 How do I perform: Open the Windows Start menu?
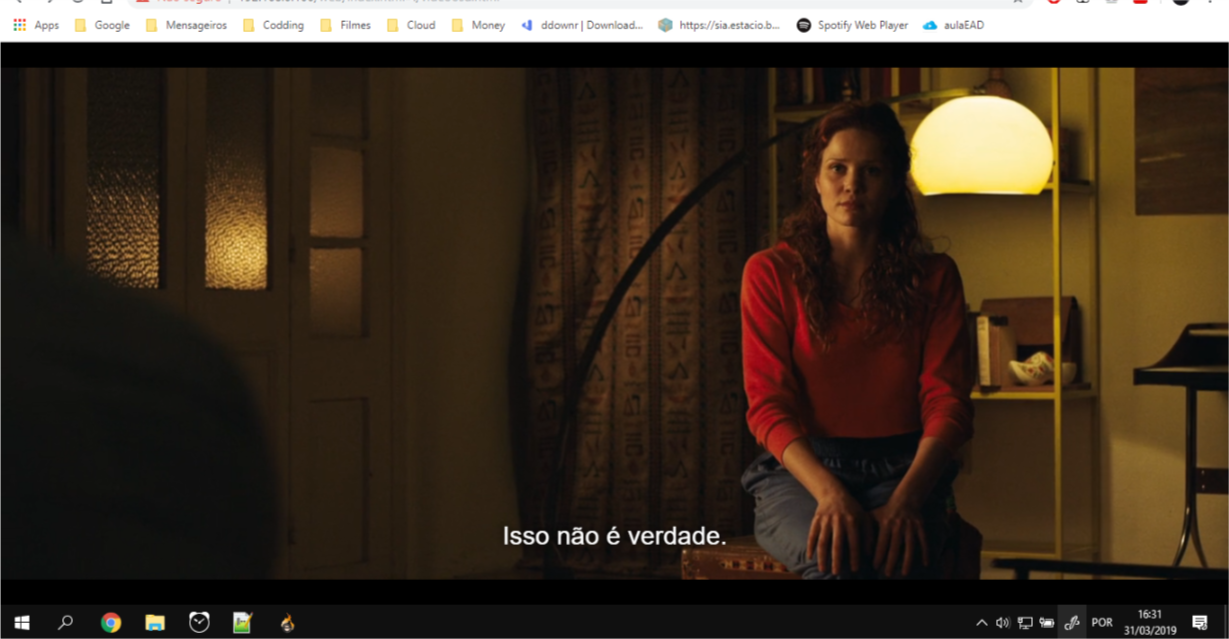pyautogui.click(x=21, y=622)
